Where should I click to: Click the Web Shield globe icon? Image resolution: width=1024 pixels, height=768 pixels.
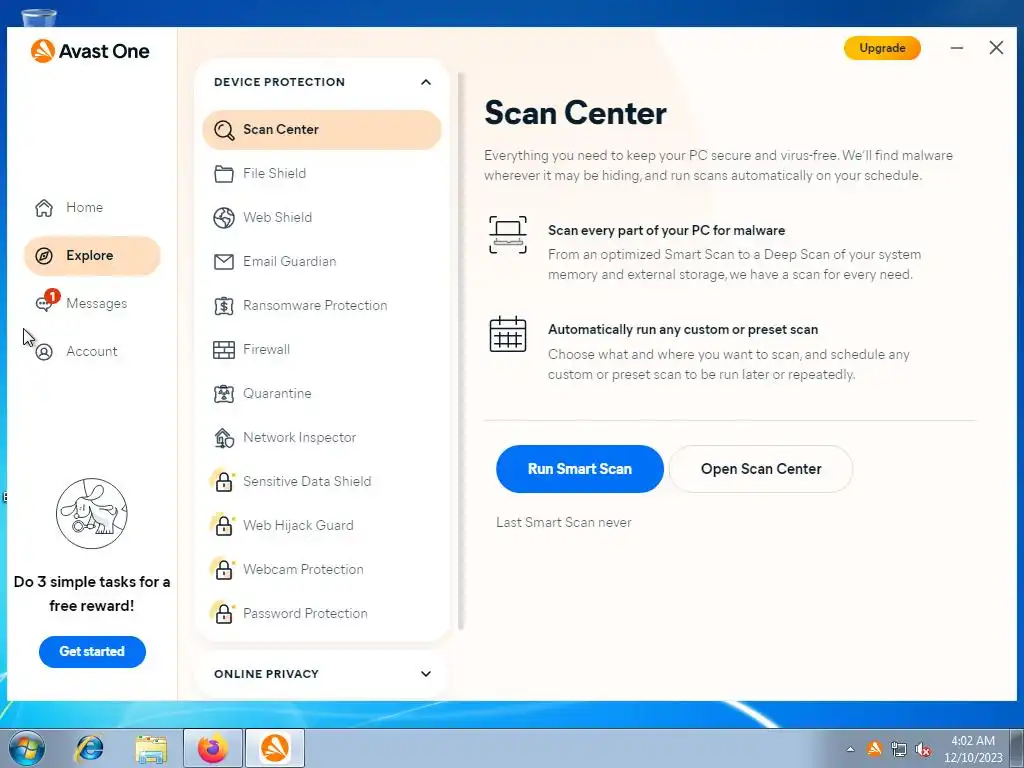tap(224, 217)
